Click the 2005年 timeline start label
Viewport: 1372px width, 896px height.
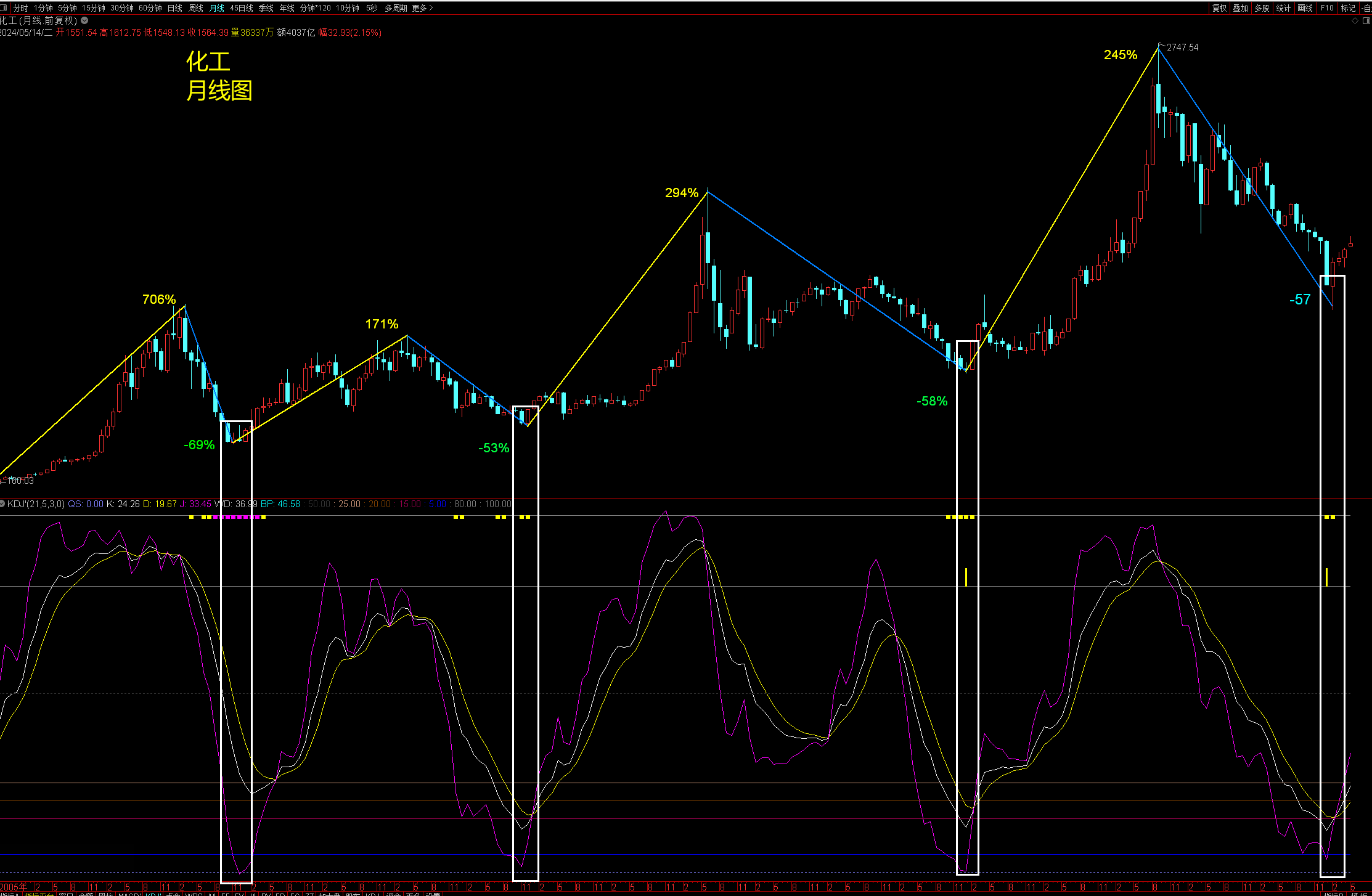pyautogui.click(x=14, y=887)
